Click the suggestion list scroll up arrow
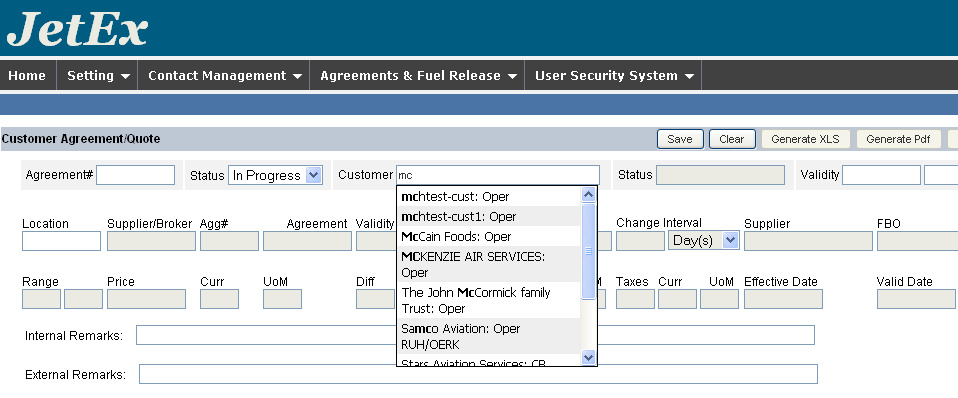The image size is (958, 398). pos(588,195)
